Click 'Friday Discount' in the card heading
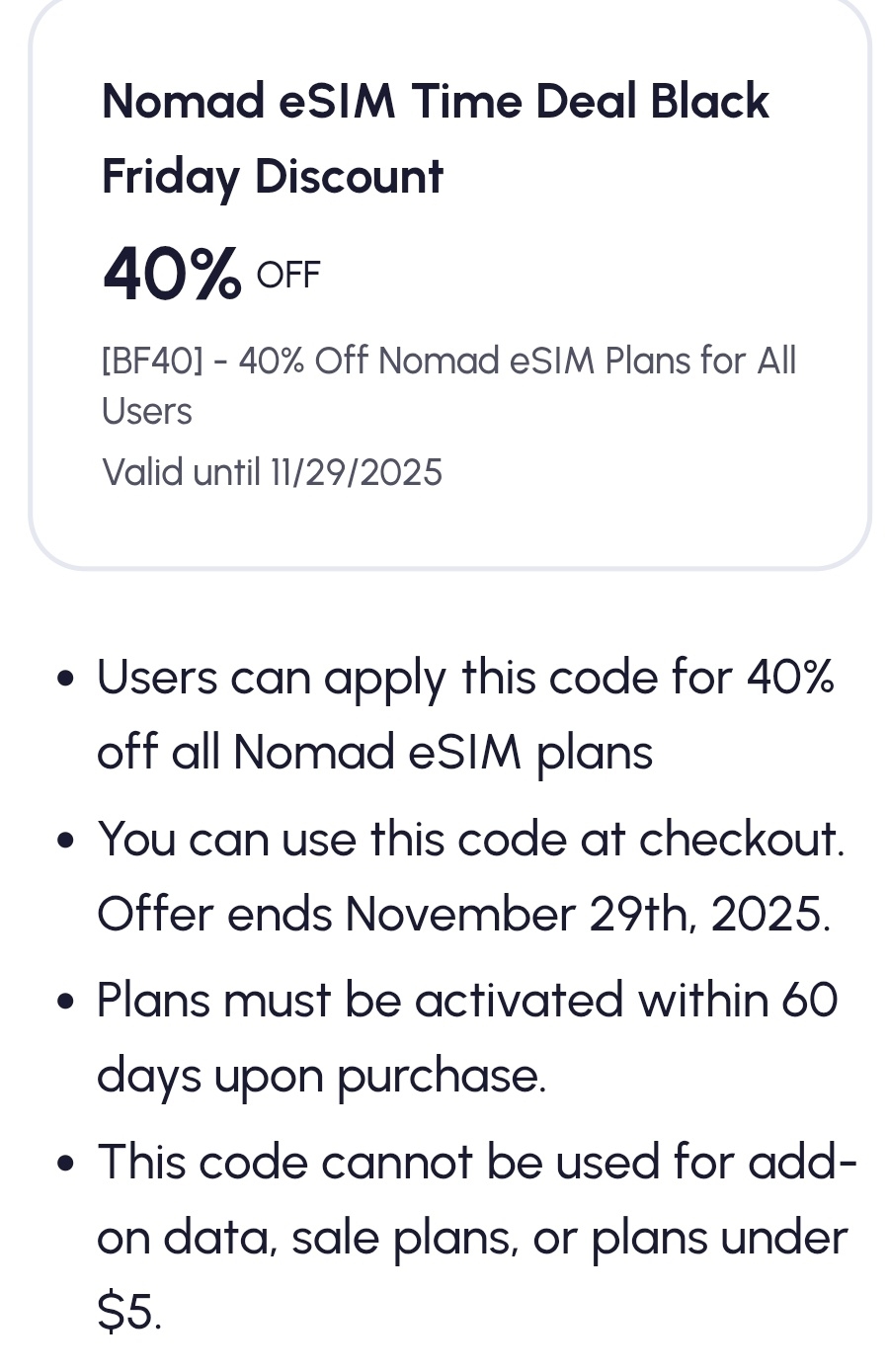The width and height of the screenshot is (889, 1372). pyautogui.click(x=273, y=177)
